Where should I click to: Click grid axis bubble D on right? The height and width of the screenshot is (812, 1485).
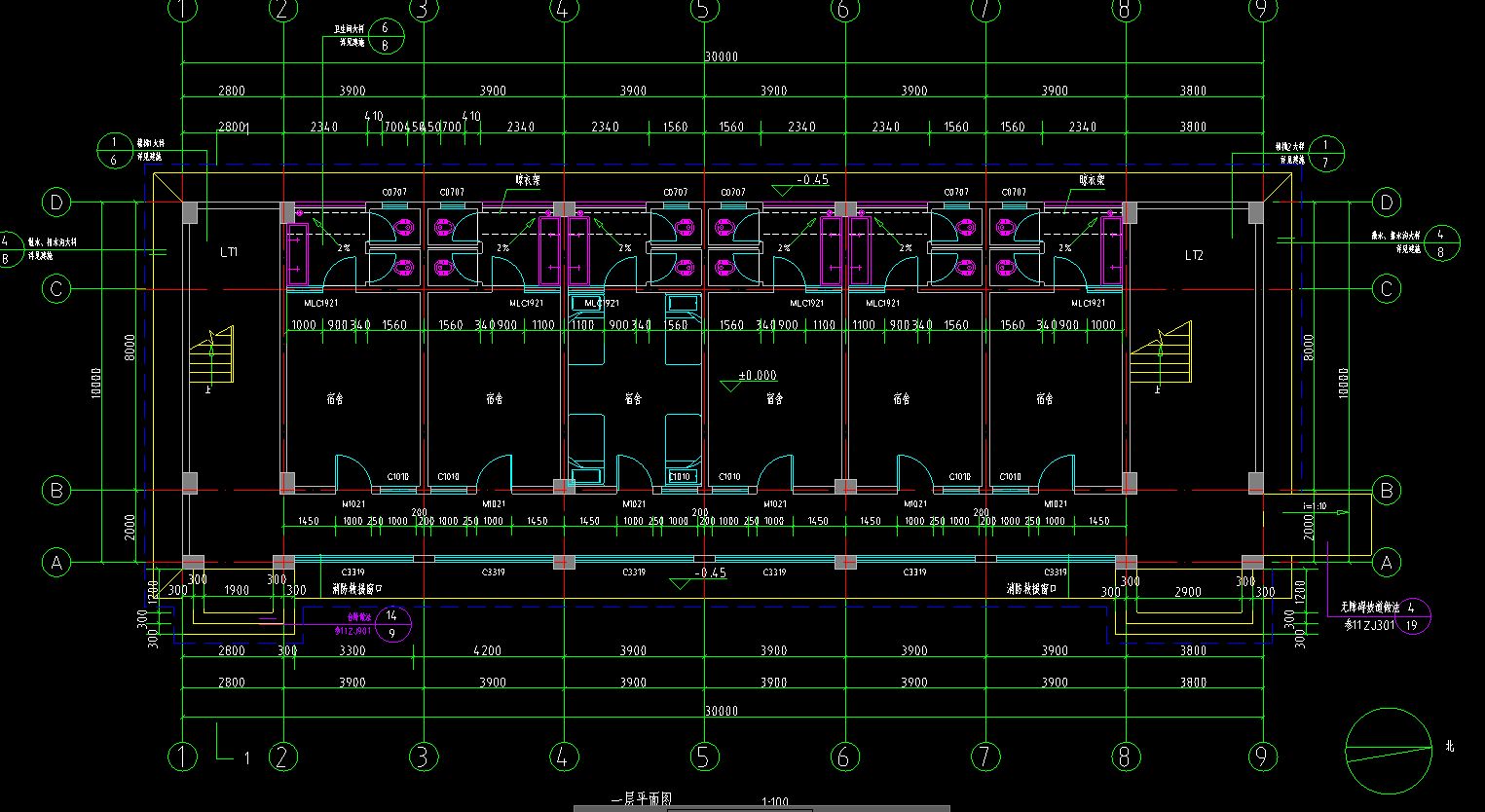tap(1387, 203)
